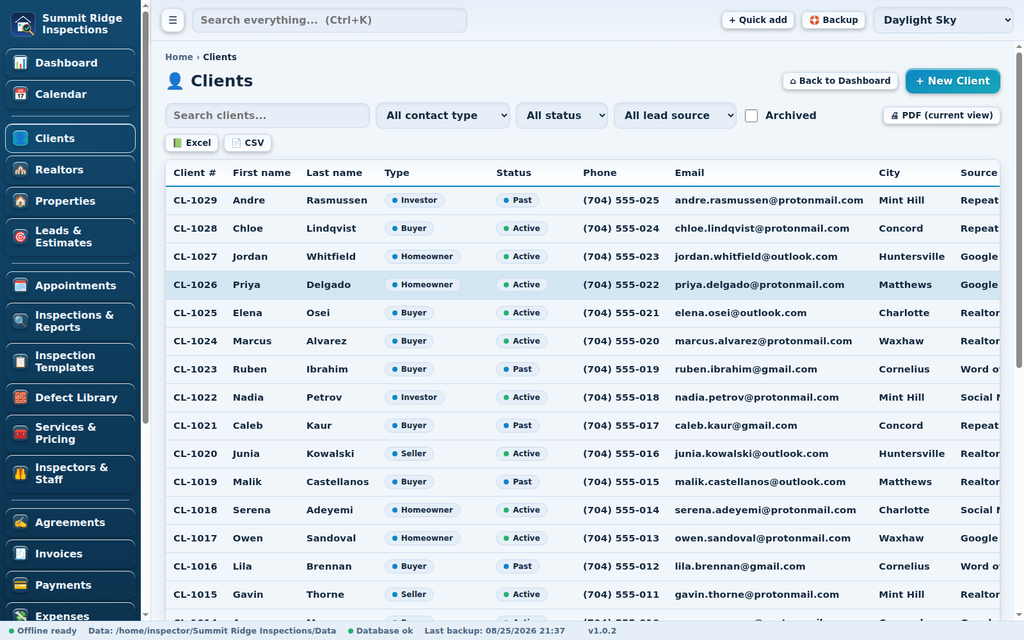Viewport: 1024px width, 640px height.
Task: Click Database ok status indicator
Action: 381,631
